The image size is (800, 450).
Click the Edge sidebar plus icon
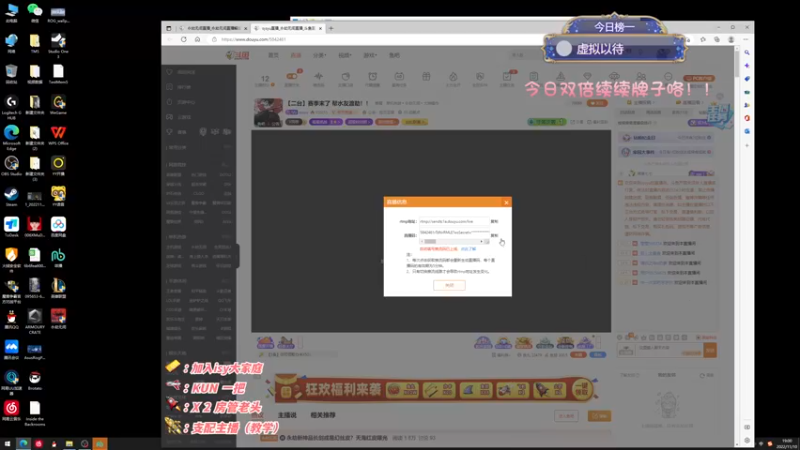(747, 145)
